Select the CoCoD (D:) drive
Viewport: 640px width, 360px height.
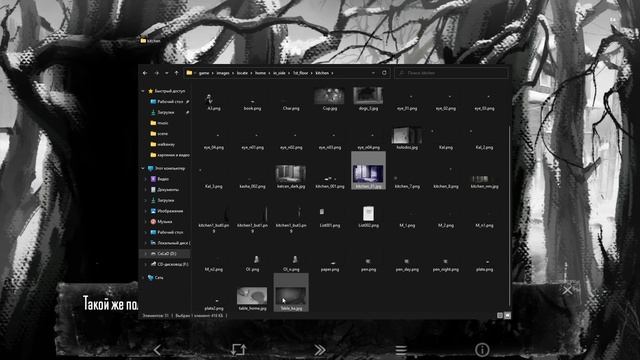[163, 253]
